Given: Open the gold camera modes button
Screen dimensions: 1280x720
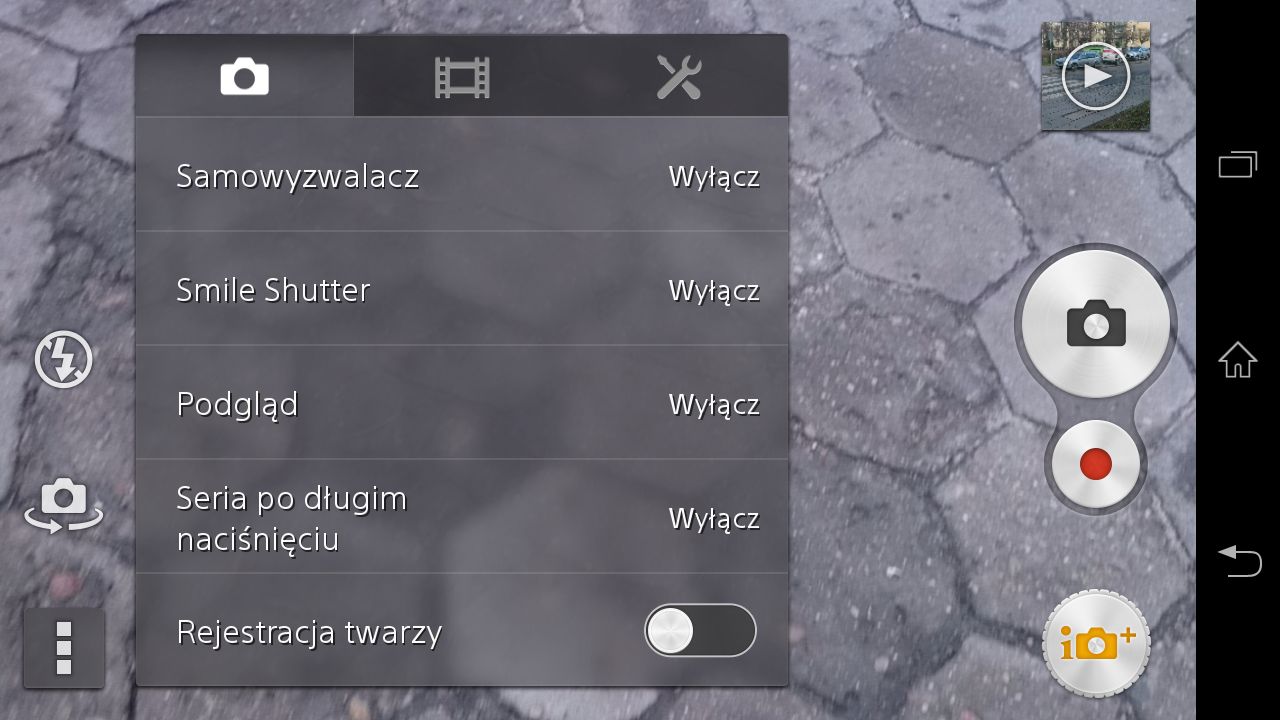Looking at the screenshot, I should pyautogui.click(x=1096, y=643).
